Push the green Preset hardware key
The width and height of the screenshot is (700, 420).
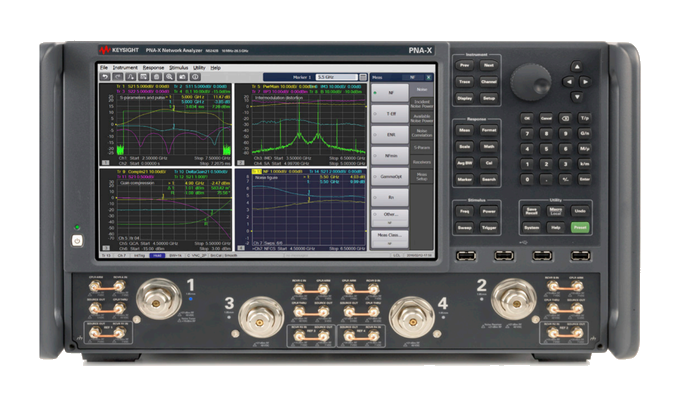click(x=580, y=228)
